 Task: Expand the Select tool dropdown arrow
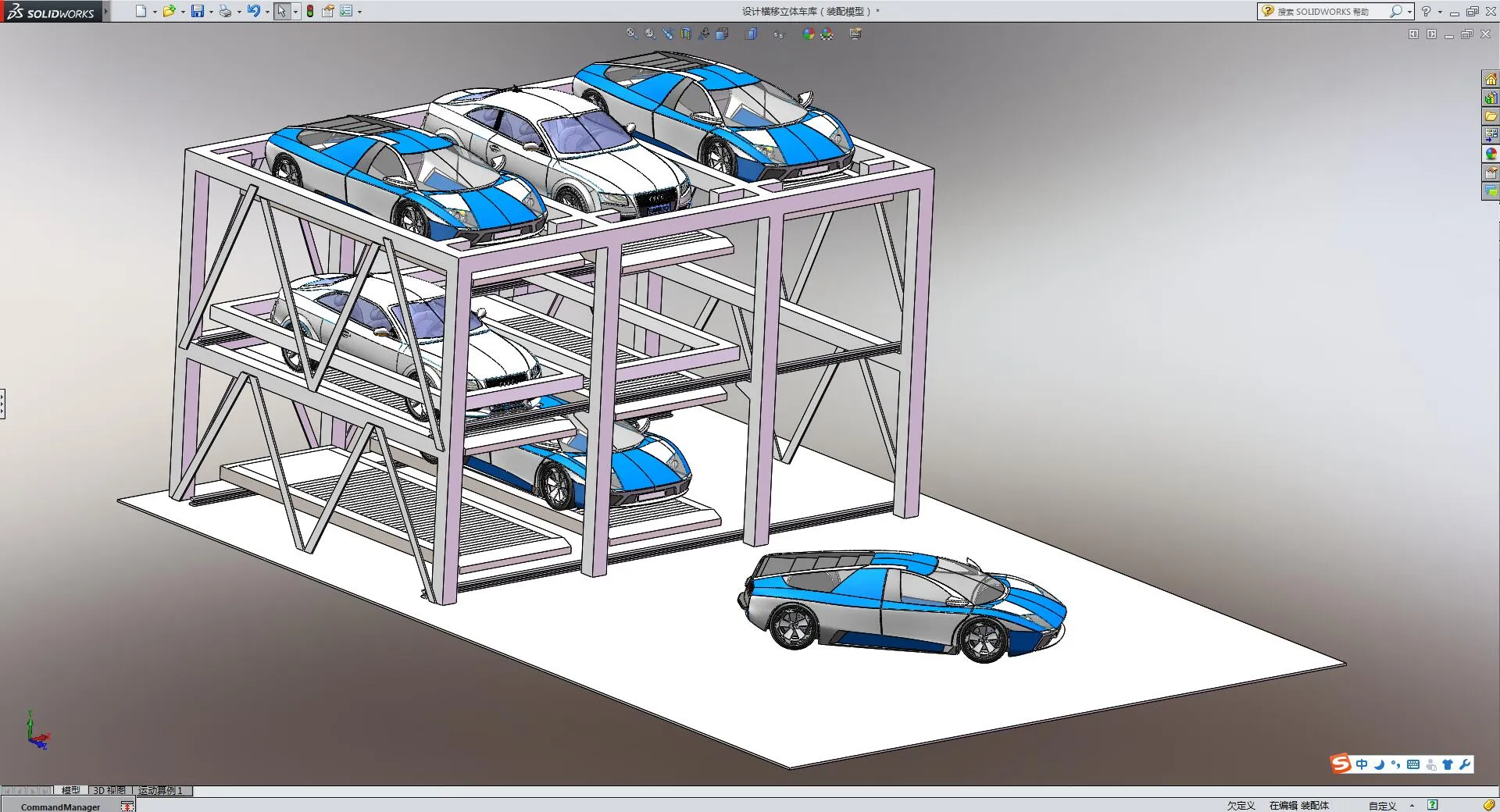295,12
